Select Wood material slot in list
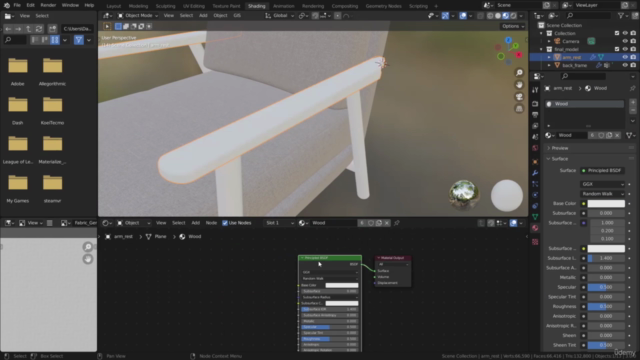 click(x=584, y=104)
